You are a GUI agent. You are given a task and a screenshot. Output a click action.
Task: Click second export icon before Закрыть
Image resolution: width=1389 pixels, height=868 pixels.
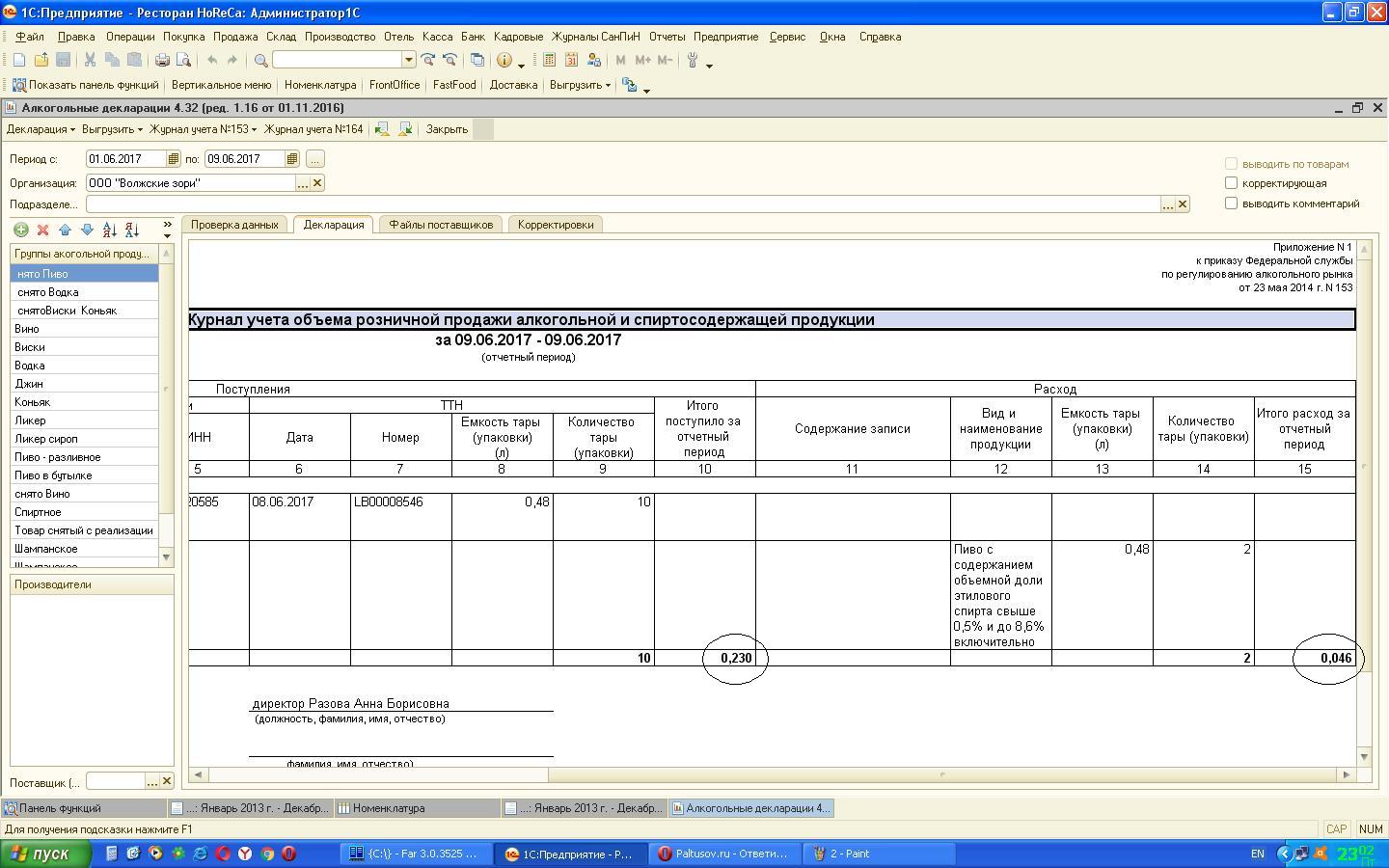405,128
